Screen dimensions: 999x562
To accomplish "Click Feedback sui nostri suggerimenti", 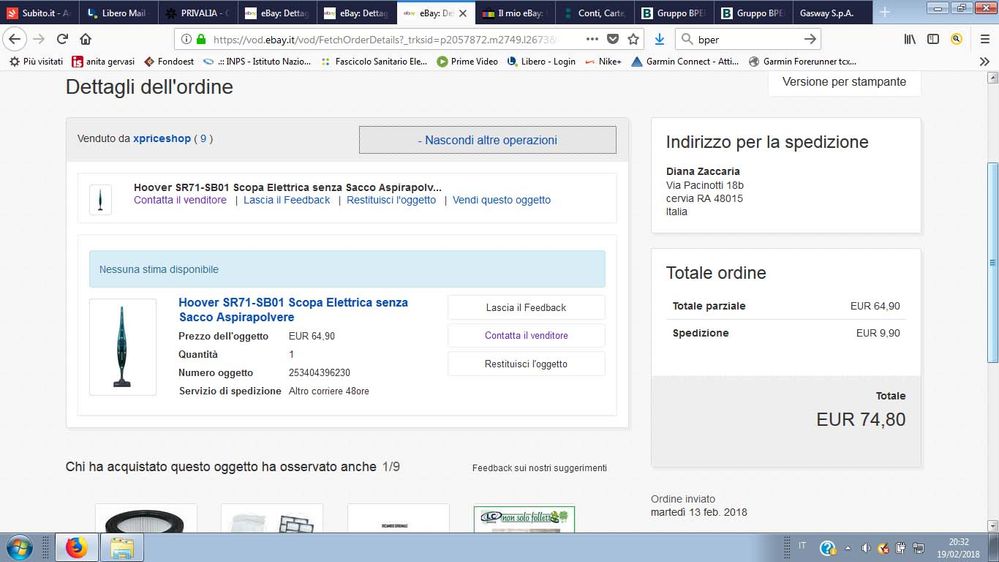I will [539, 468].
